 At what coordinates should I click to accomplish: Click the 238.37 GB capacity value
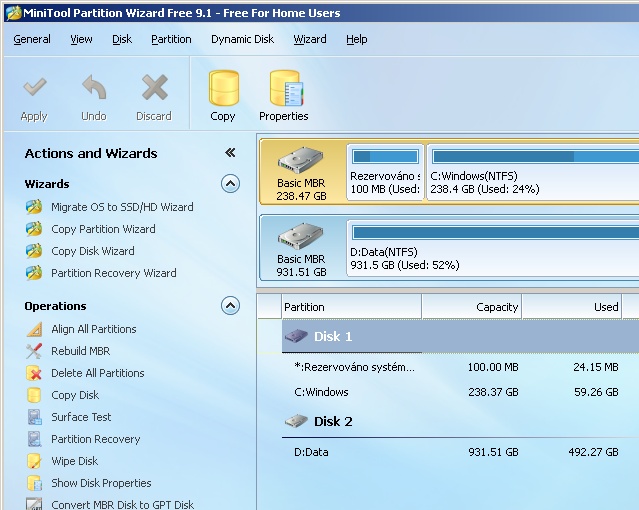pyautogui.click(x=493, y=392)
